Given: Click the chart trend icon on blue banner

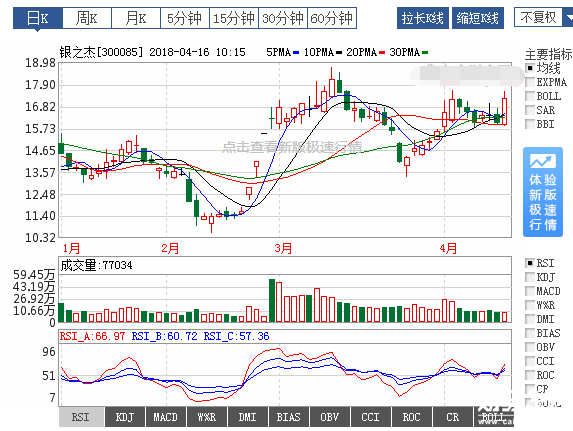Looking at the screenshot, I should tap(543, 161).
